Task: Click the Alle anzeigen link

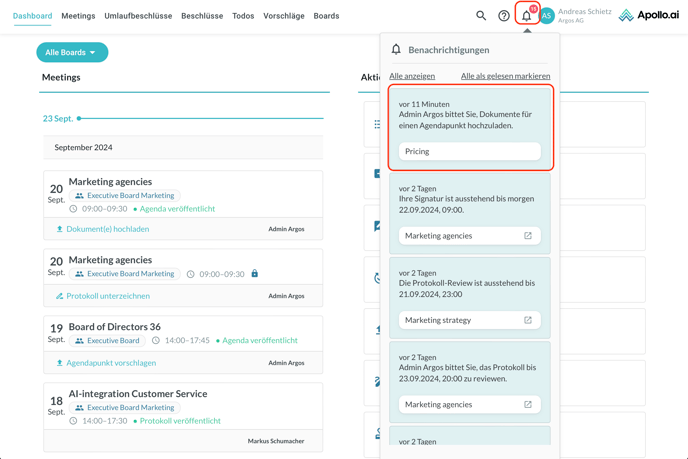Action: click(412, 76)
